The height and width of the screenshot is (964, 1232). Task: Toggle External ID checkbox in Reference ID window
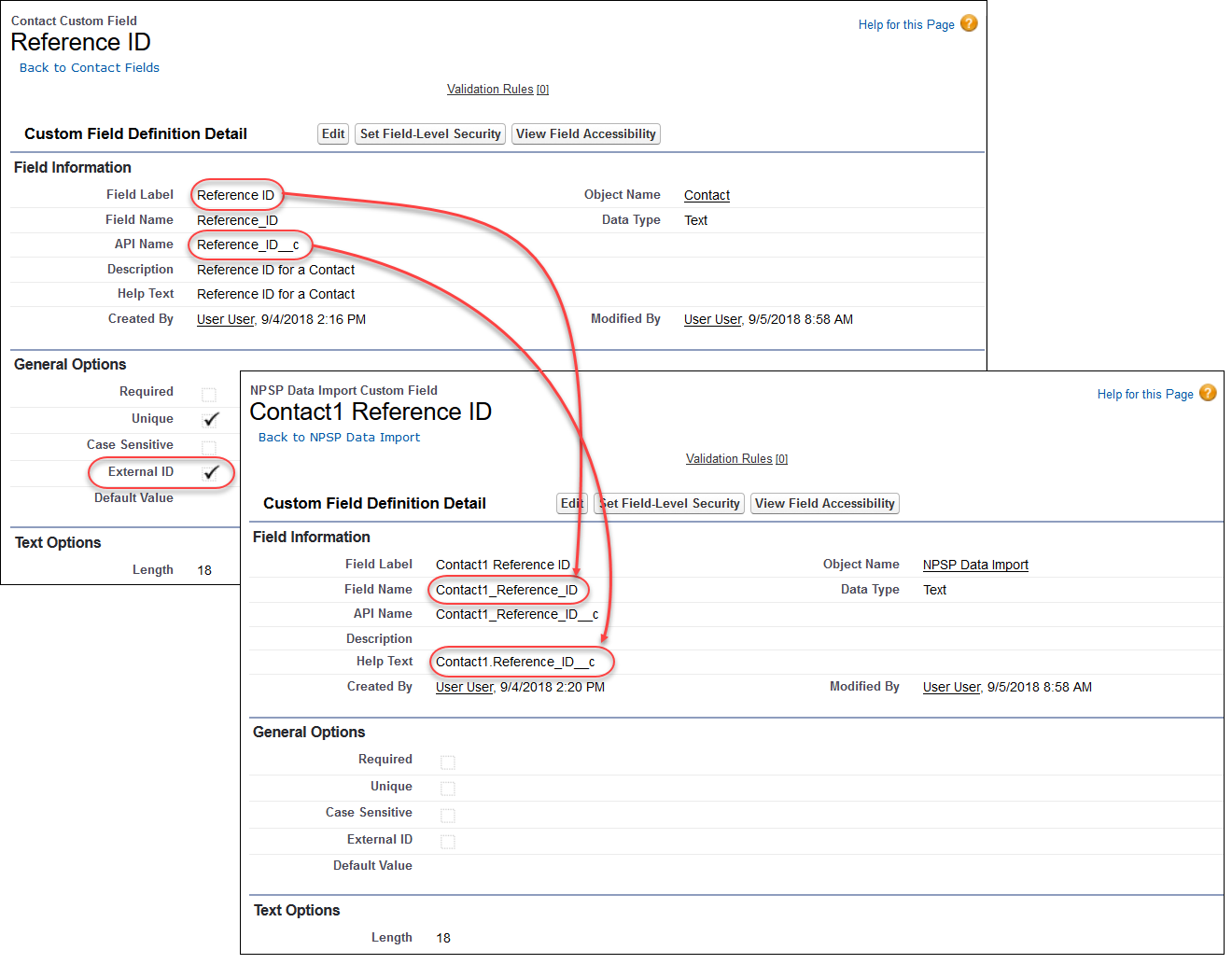[210, 472]
